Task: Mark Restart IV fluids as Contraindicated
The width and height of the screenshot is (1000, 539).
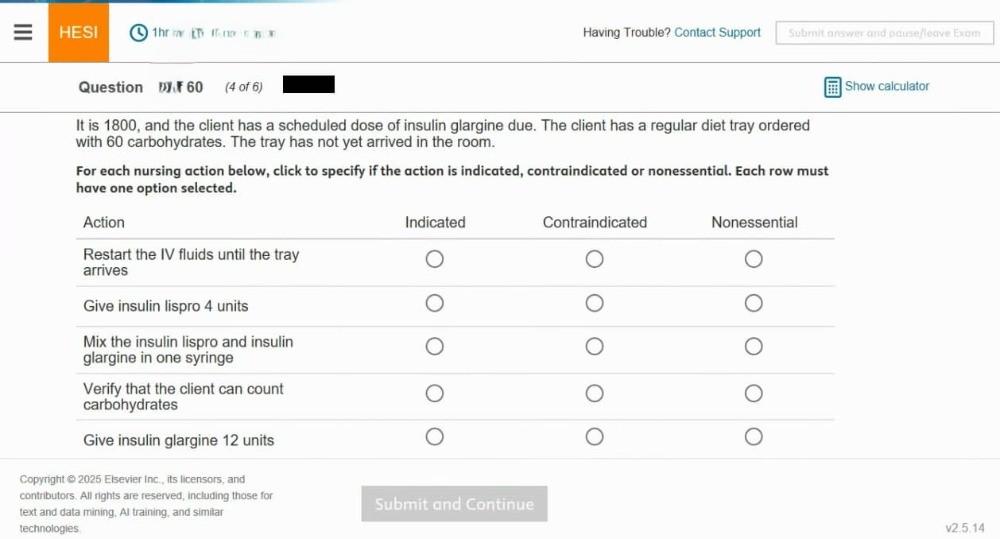Action: [x=594, y=259]
